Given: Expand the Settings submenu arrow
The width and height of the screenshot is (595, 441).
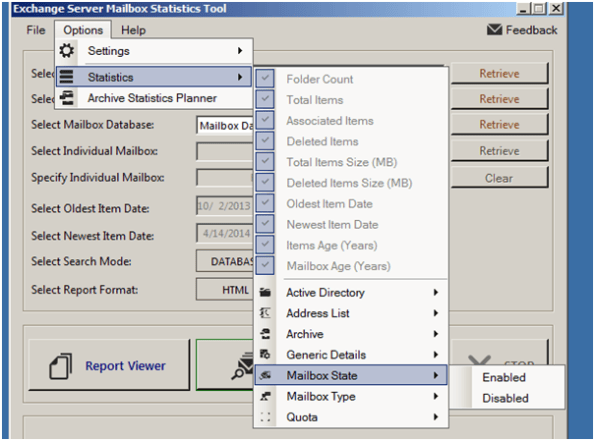Looking at the screenshot, I should click(x=240, y=50).
